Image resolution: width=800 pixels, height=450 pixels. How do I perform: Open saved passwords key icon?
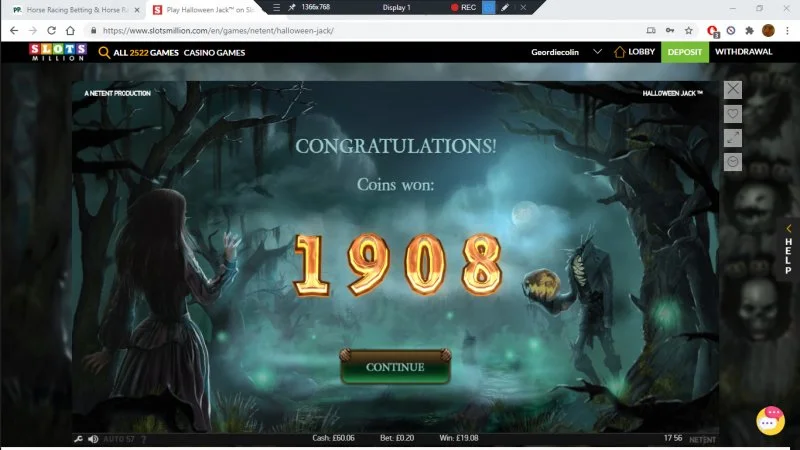tap(670, 31)
